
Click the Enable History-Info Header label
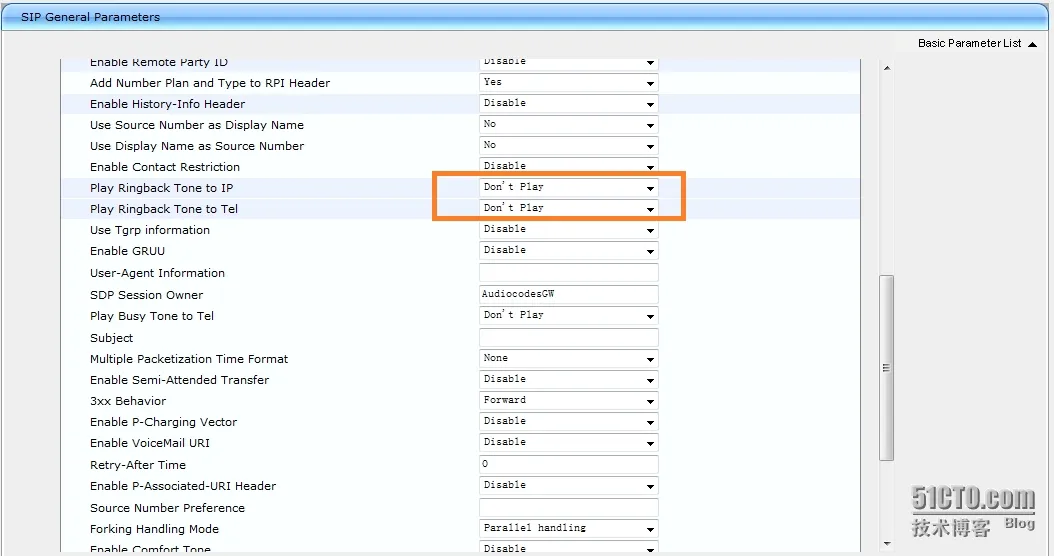click(167, 104)
